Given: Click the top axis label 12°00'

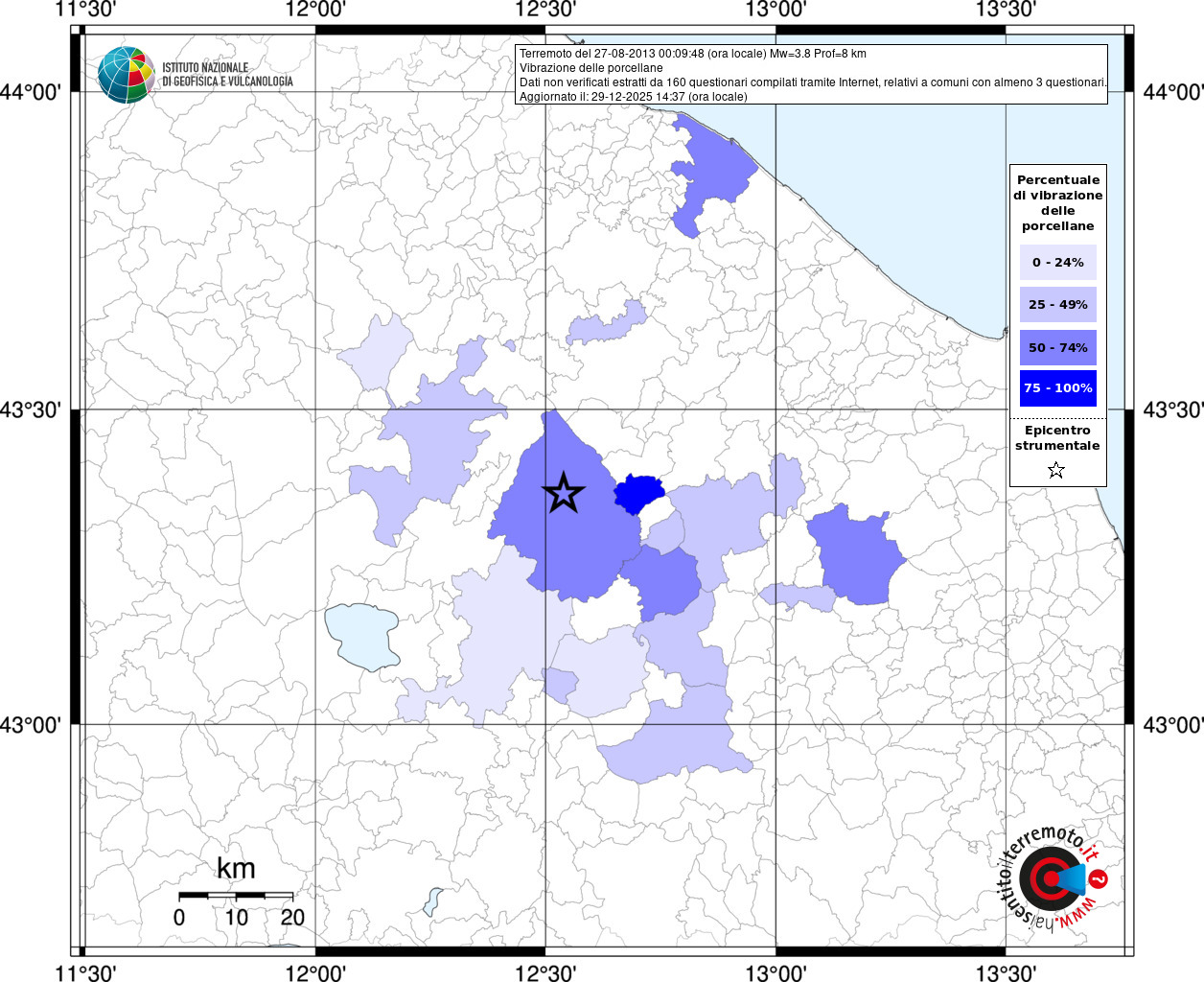Looking at the screenshot, I should [315, 10].
